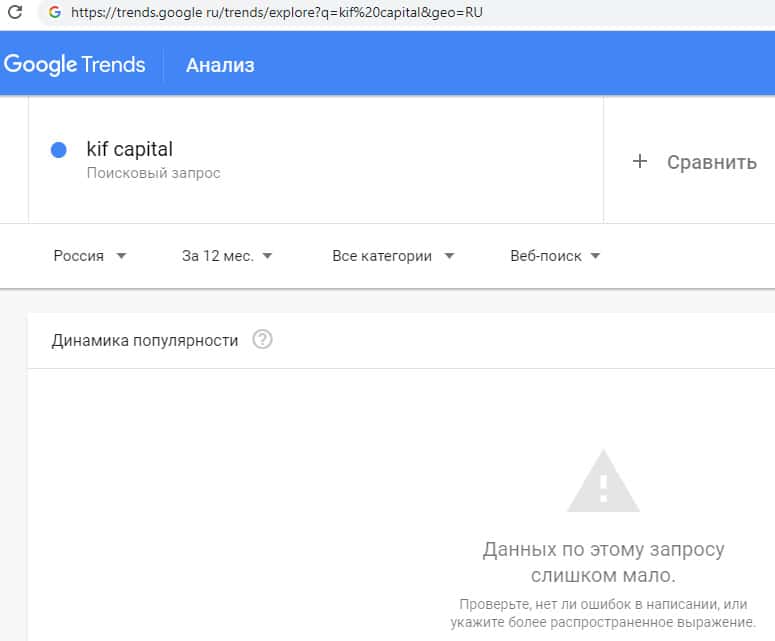Click the kif capital search term field
Screen dimensions: 775x641
(x=130, y=150)
